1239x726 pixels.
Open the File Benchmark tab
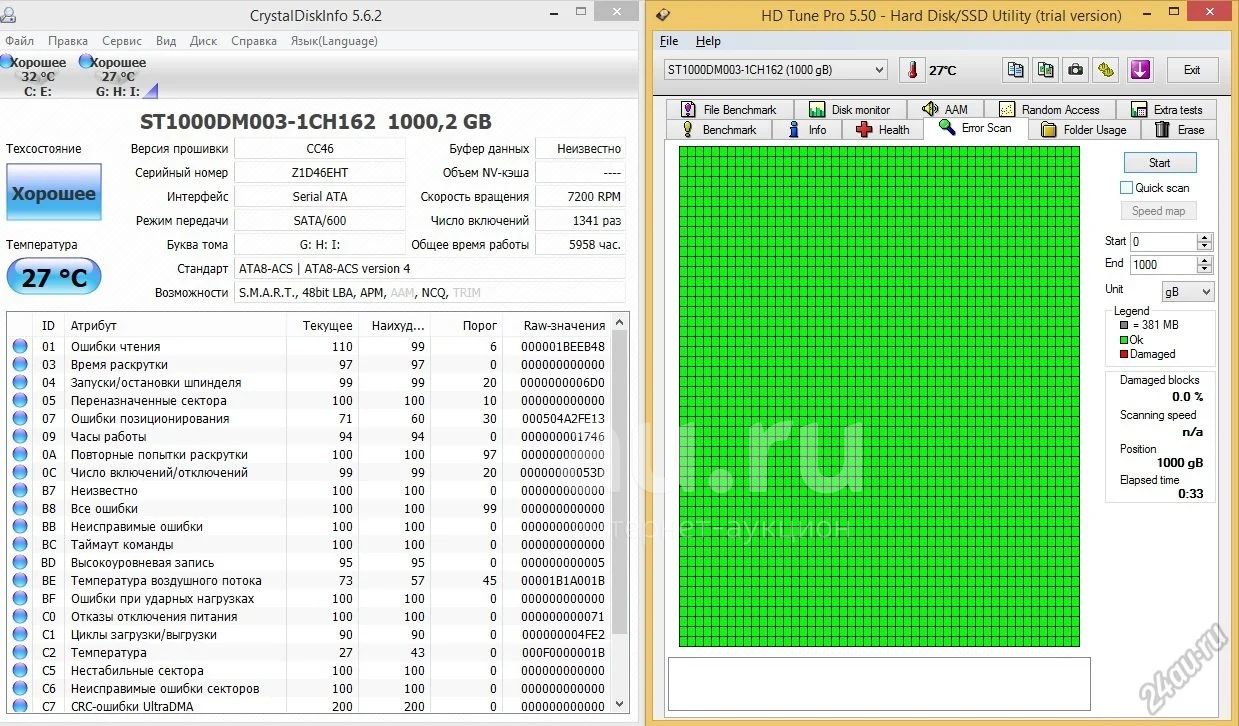730,110
